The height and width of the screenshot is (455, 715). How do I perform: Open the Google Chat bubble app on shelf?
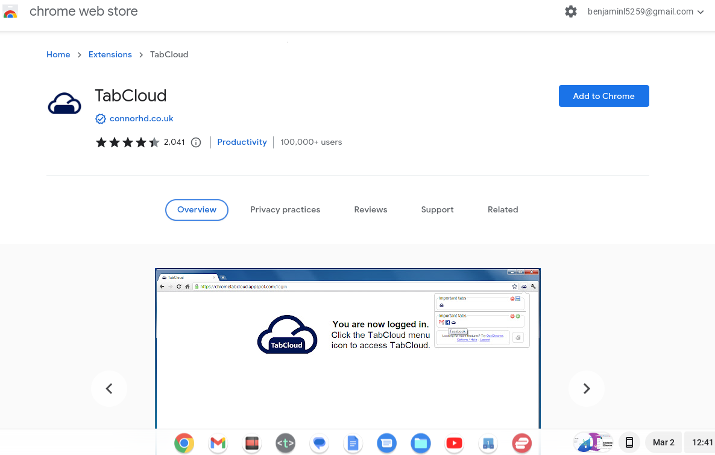[319, 443]
